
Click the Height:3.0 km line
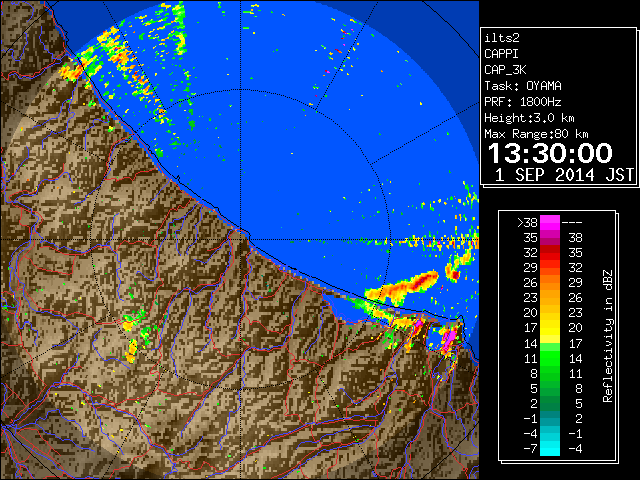pos(529,118)
